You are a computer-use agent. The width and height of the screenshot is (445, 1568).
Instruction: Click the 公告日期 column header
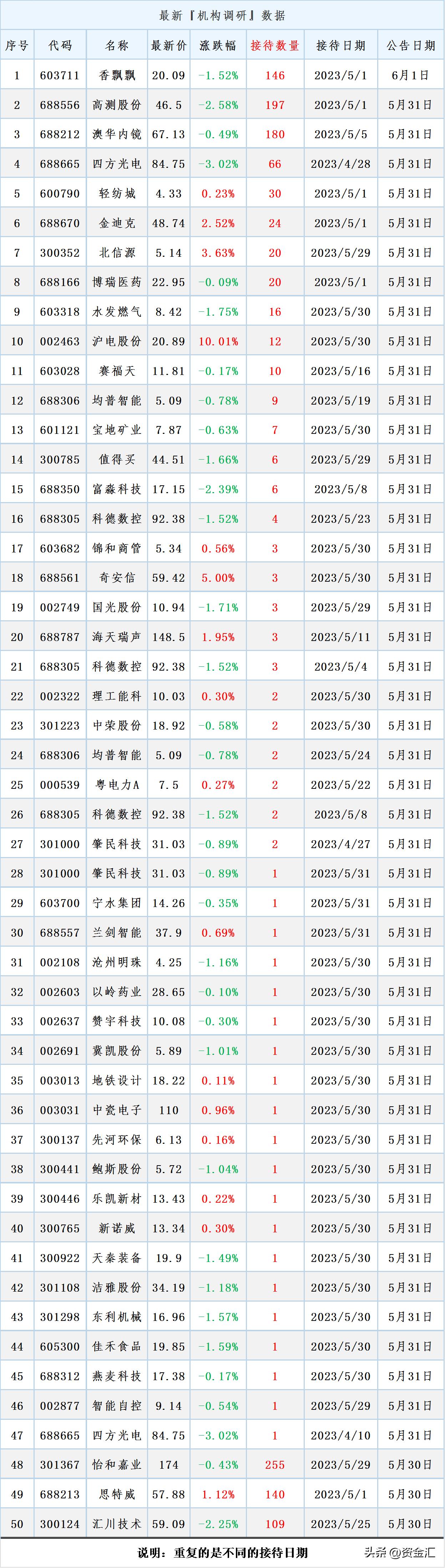[410, 46]
